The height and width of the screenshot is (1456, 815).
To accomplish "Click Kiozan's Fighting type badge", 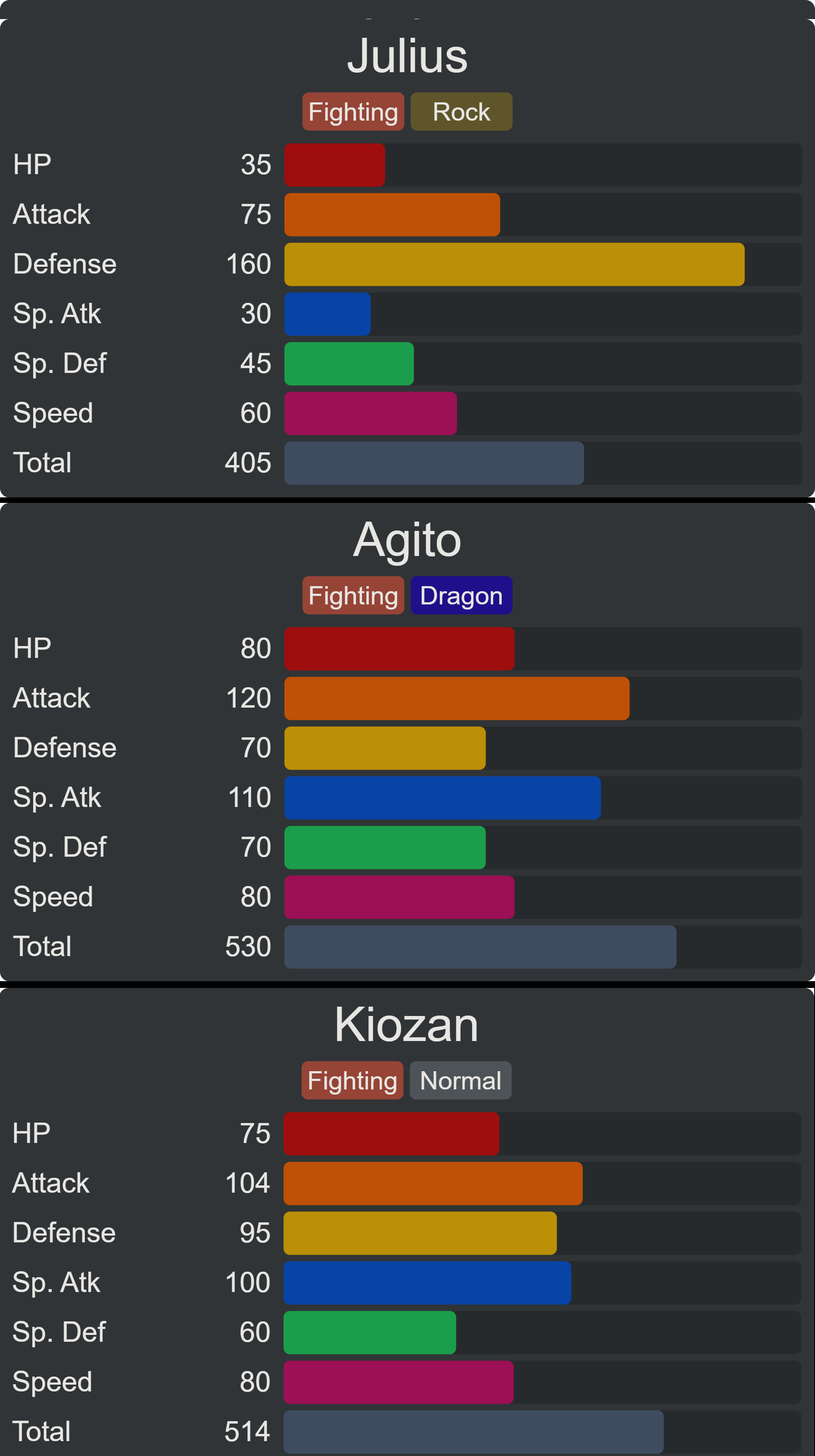I will pos(352,1080).
